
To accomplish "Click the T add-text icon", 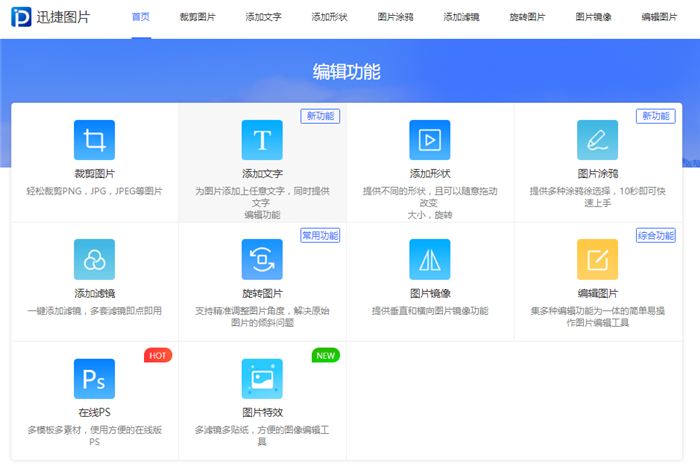I will pyautogui.click(x=262, y=140).
